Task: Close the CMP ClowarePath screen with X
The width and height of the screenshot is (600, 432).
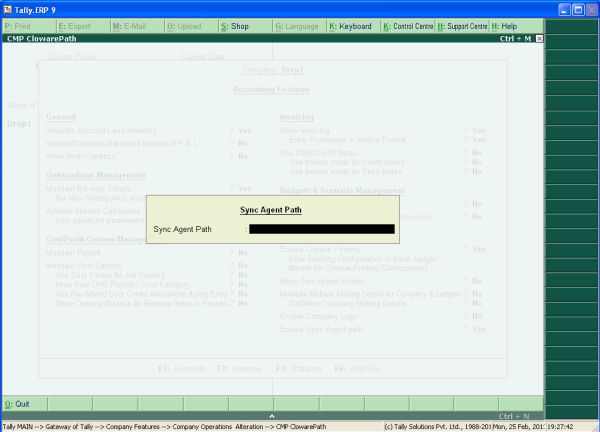Action: pyautogui.click(x=539, y=39)
